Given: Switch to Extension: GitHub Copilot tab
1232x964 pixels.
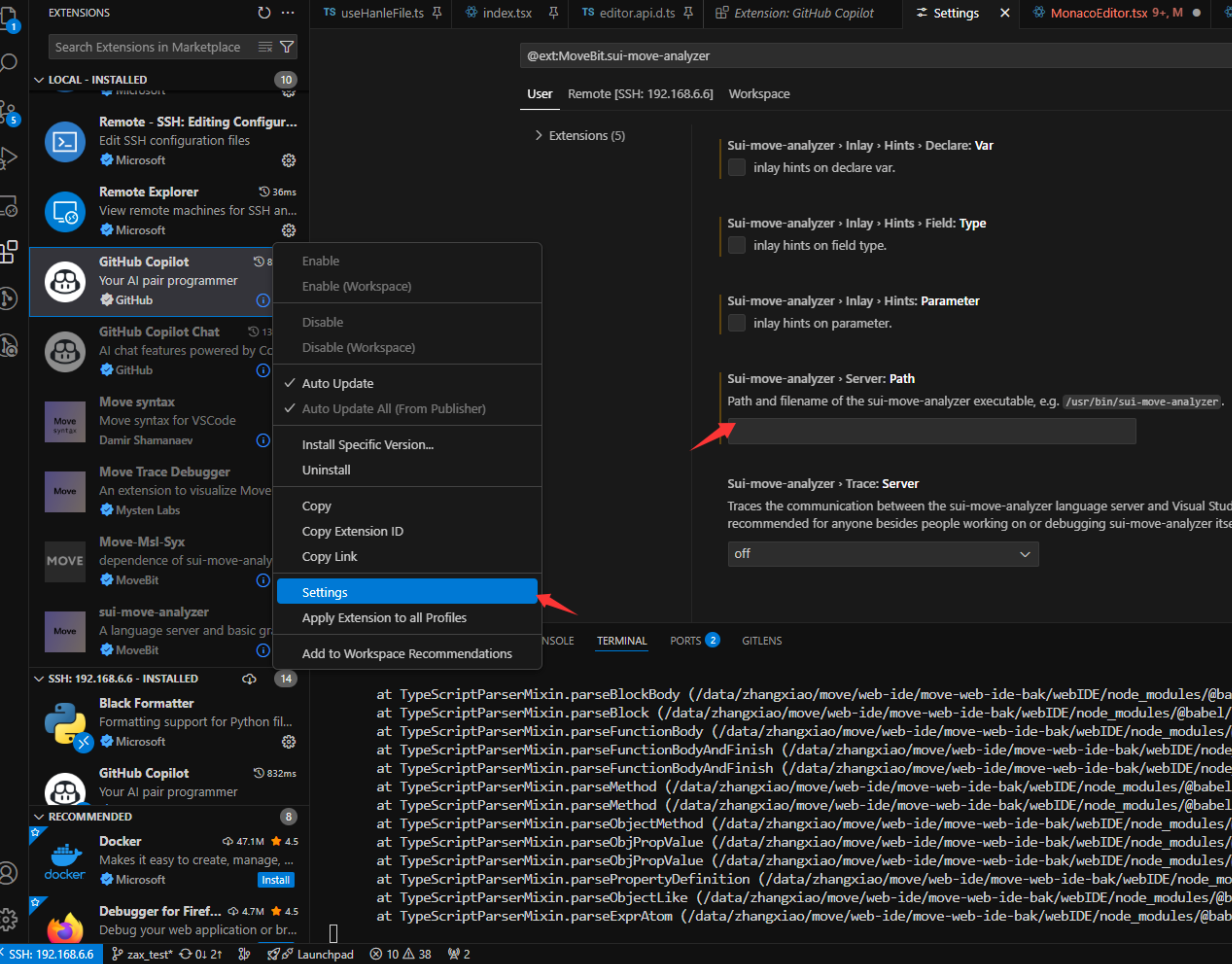Looking at the screenshot, I should [803, 13].
